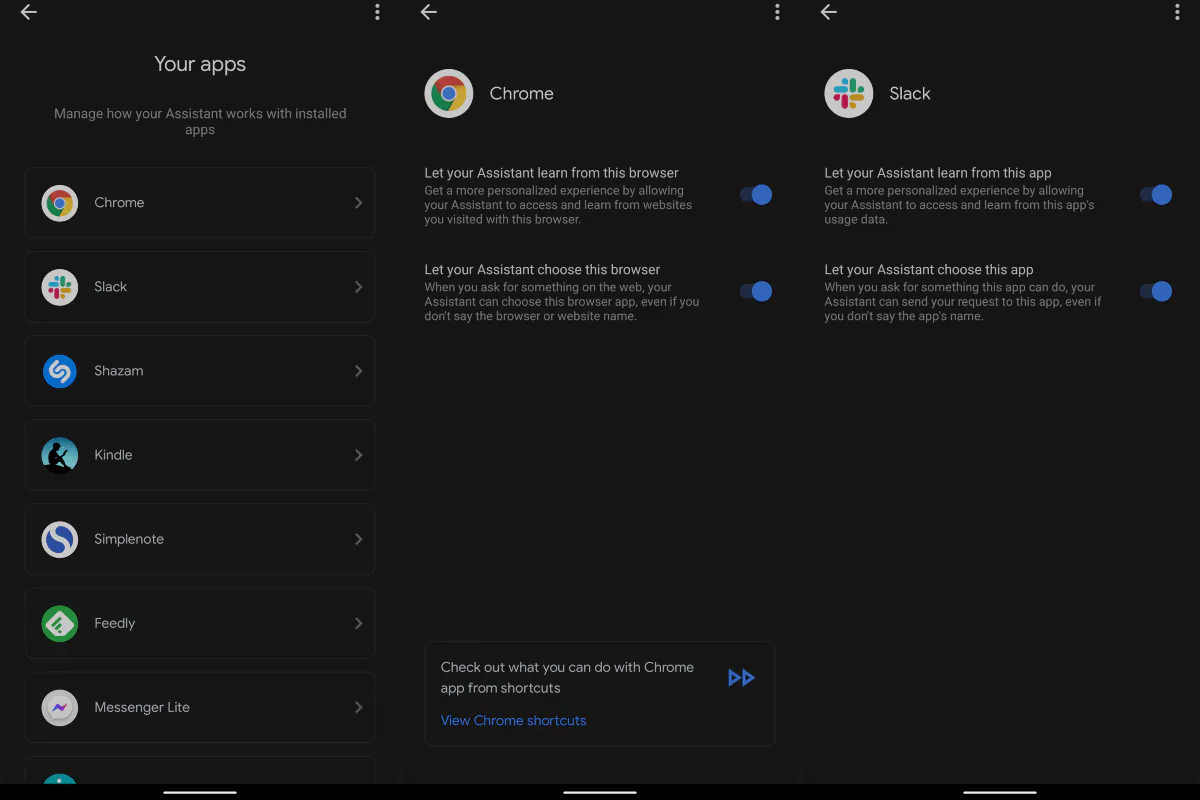The height and width of the screenshot is (800, 1200).
Task: Open overflow menu on Slack settings screen
Action: 1177,12
